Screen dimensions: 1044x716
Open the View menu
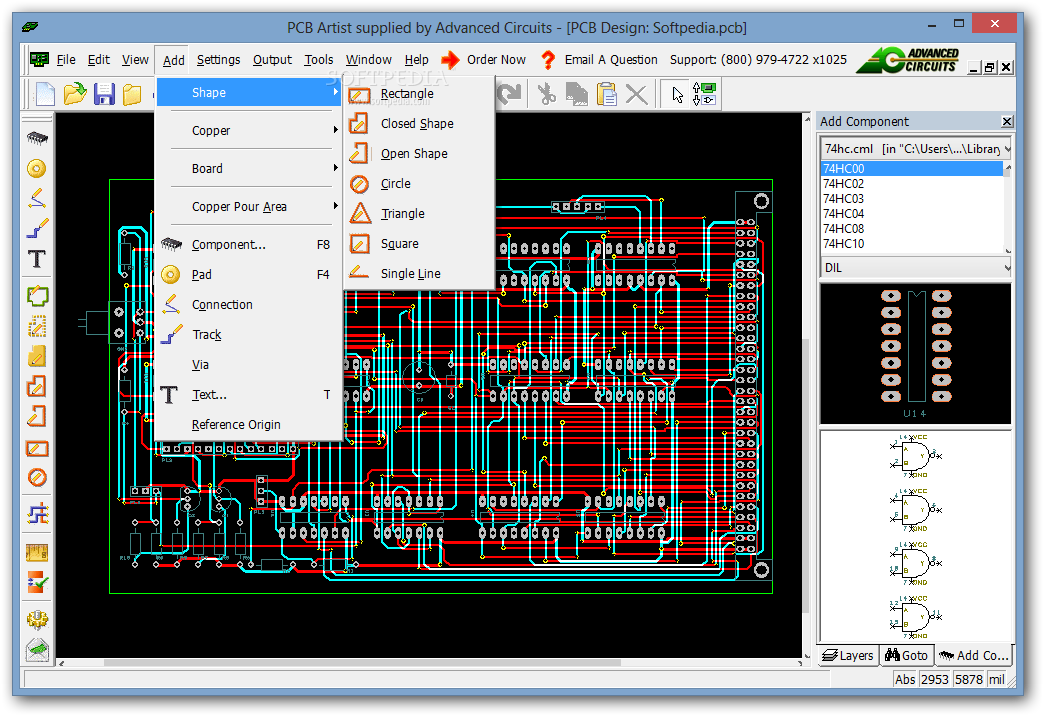coord(135,60)
